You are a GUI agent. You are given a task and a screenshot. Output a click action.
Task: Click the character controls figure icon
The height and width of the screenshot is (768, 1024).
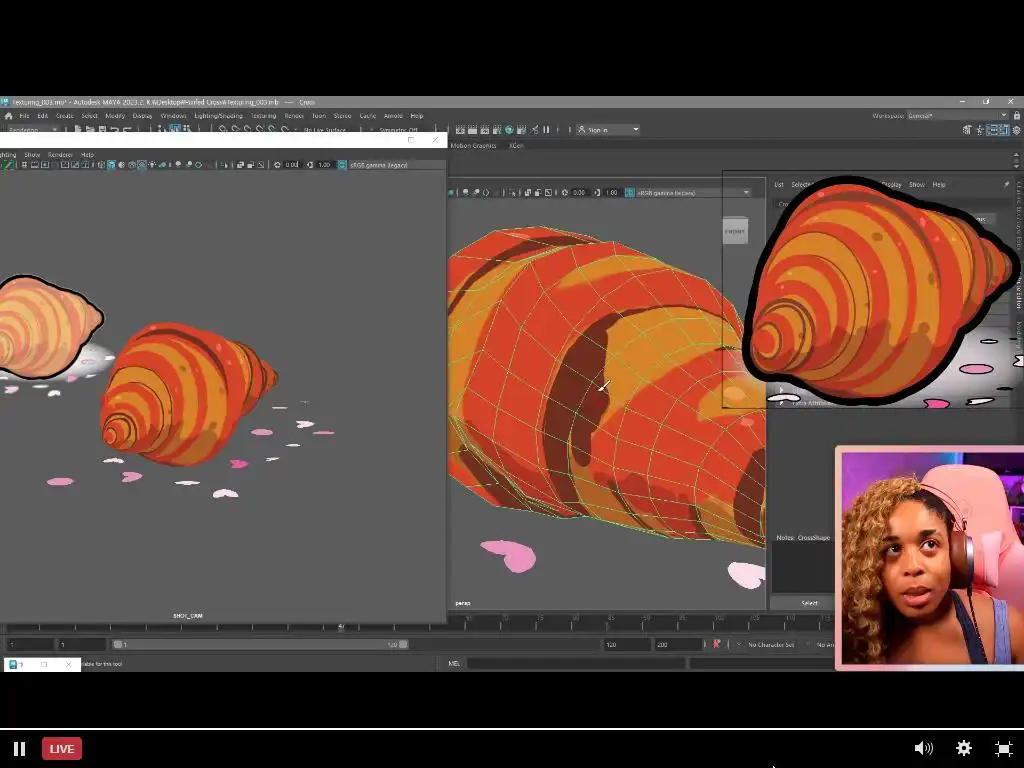coord(980,130)
